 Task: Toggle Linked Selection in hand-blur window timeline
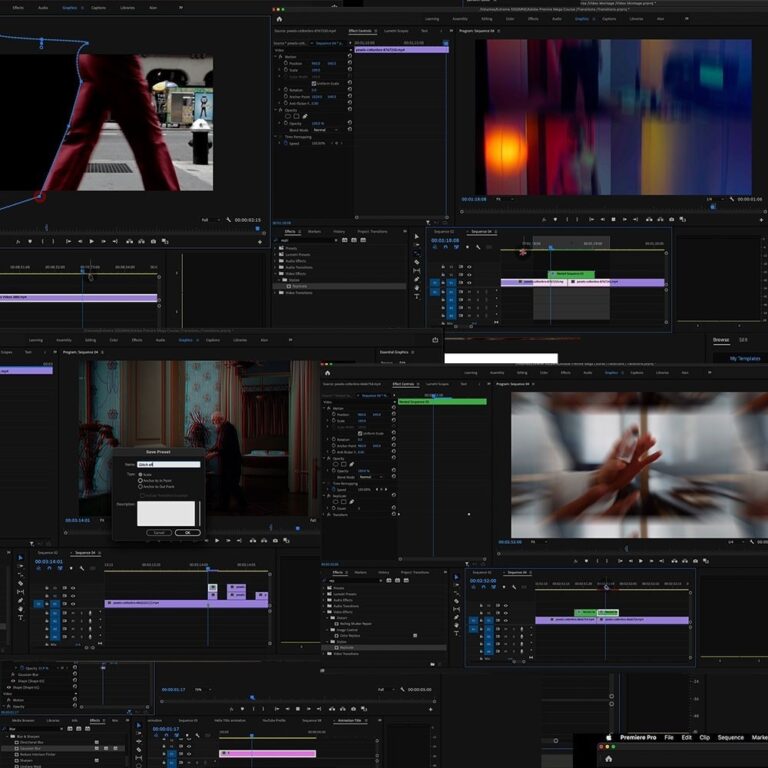click(x=494, y=587)
